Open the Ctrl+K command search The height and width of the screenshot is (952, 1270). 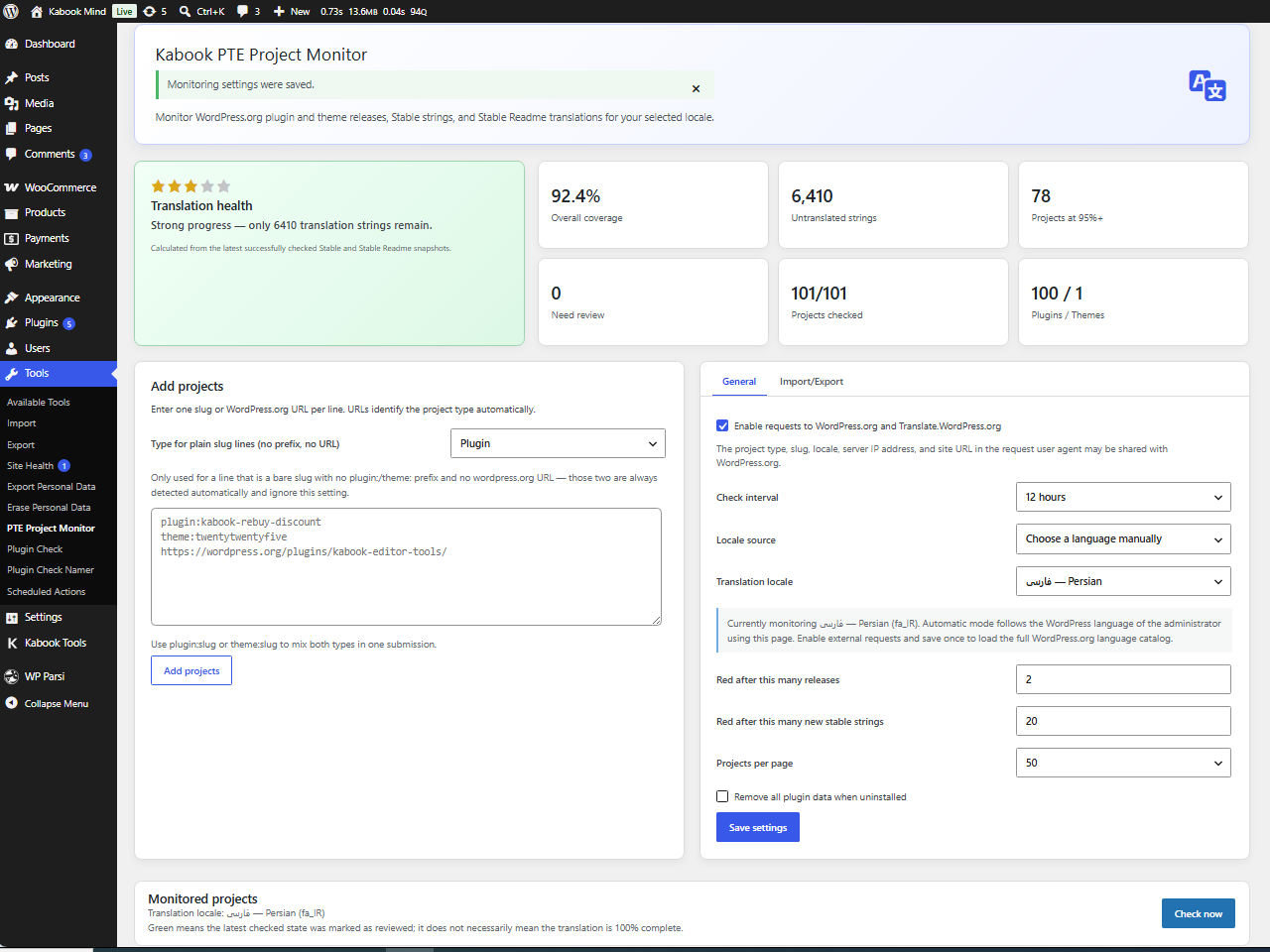(x=201, y=11)
